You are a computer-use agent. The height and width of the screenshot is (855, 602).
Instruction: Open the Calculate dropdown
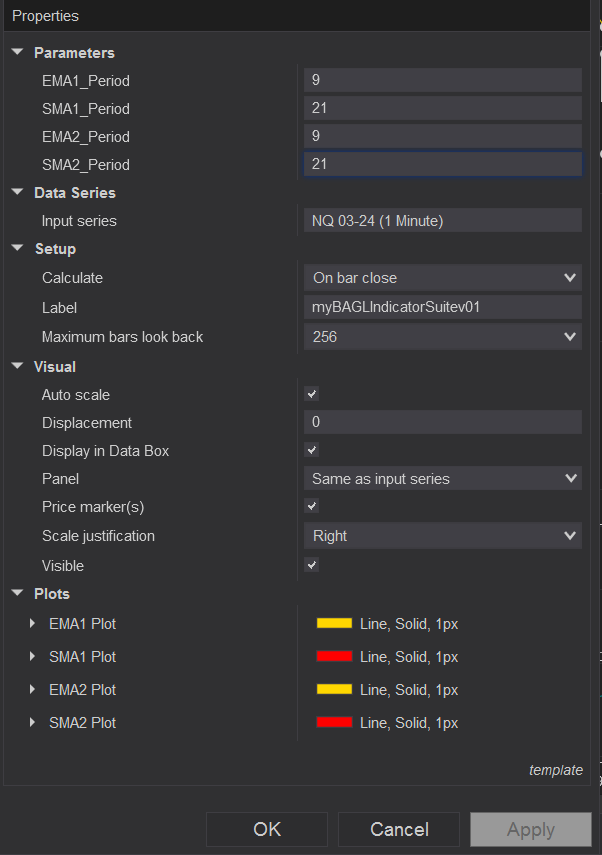click(442, 278)
